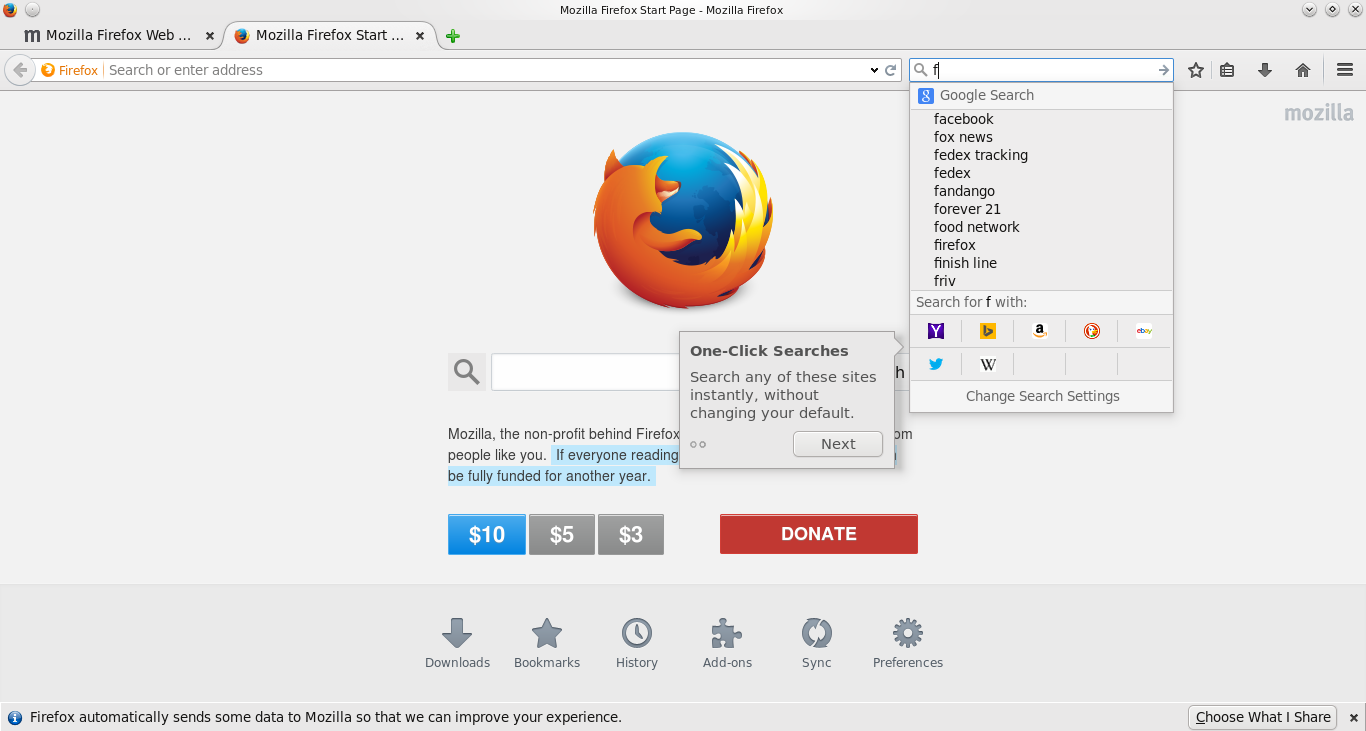This screenshot has height=731, width=1366.
Task: Open Preferences from the page footer
Action: pos(908,643)
